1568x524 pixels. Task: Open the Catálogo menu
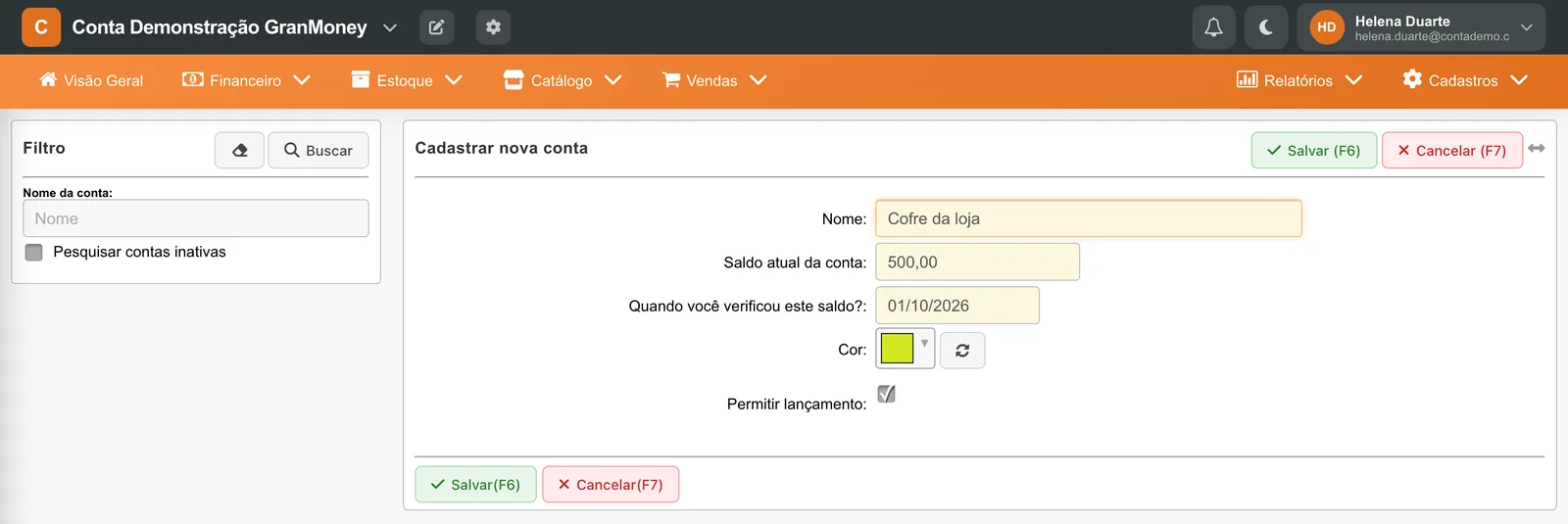563,80
